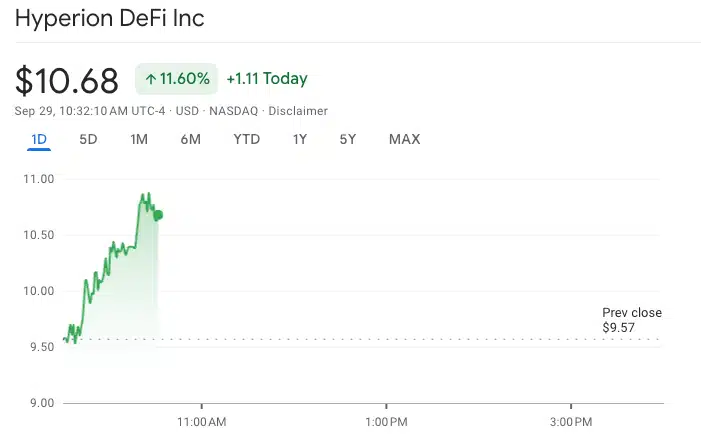
Task: Click the 11:00 AM axis label
Action: click(x=202, y=422)
